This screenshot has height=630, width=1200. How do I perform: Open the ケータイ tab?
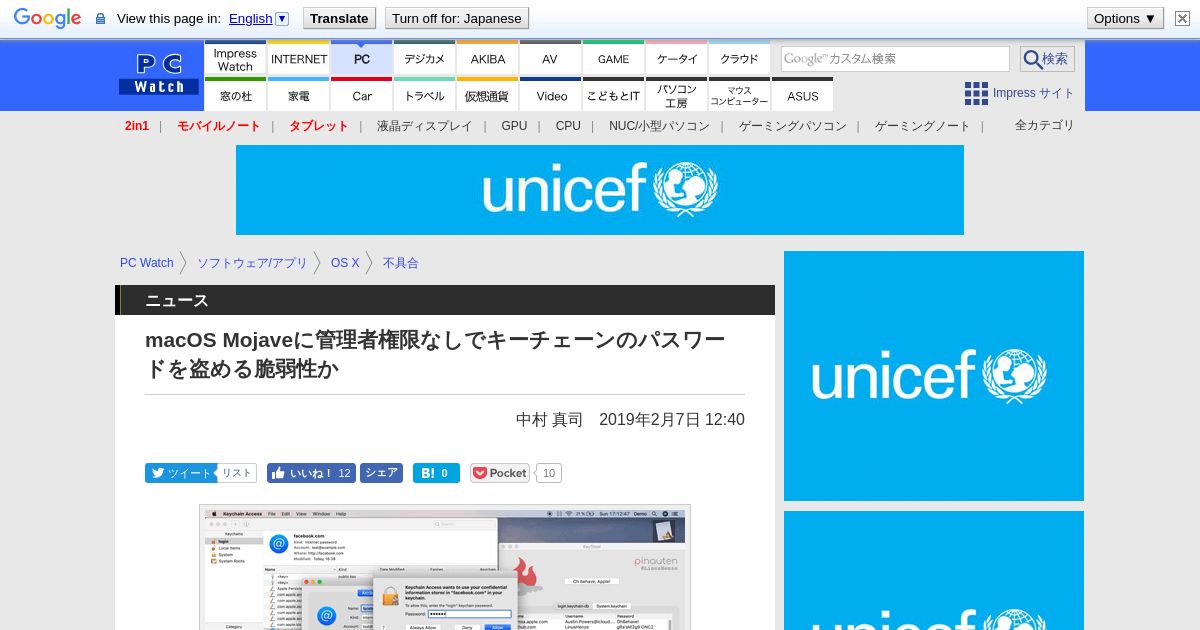point(677,59)
